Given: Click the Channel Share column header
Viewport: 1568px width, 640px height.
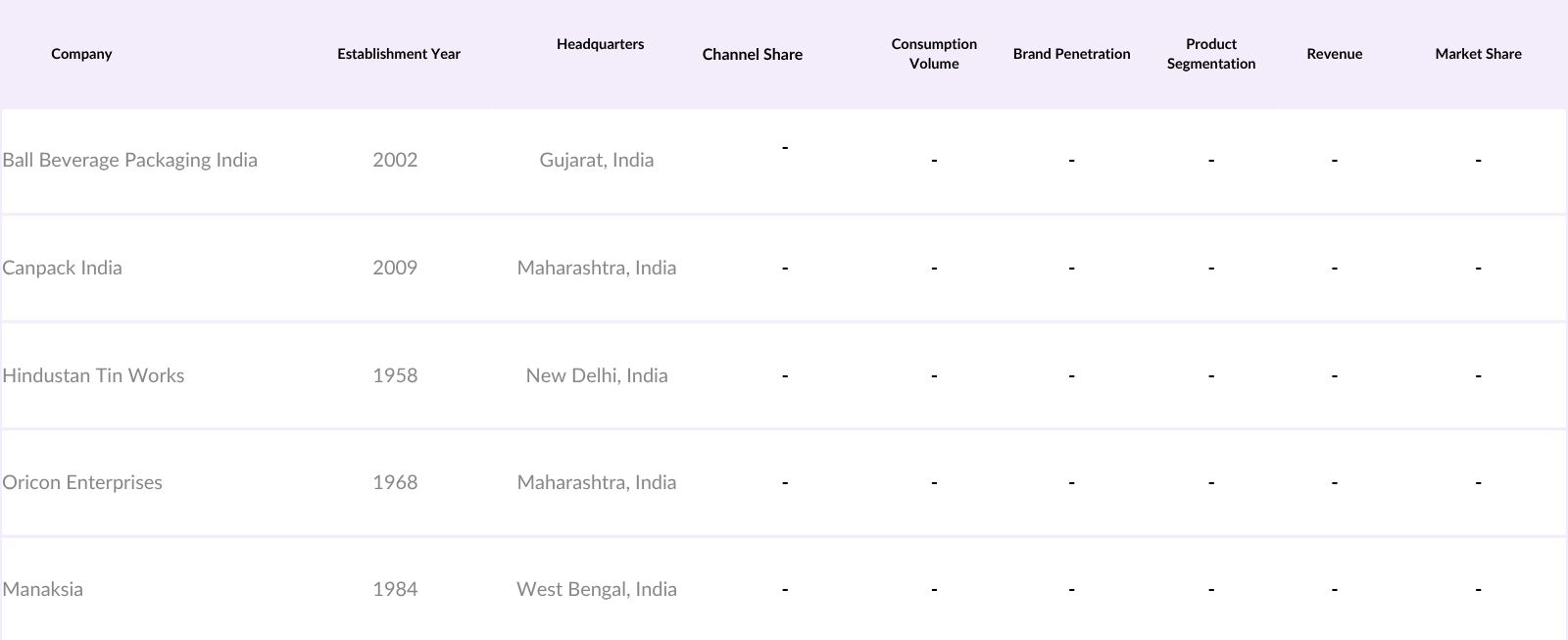Looking at the screenshot, I should click(x=752, y=55).
